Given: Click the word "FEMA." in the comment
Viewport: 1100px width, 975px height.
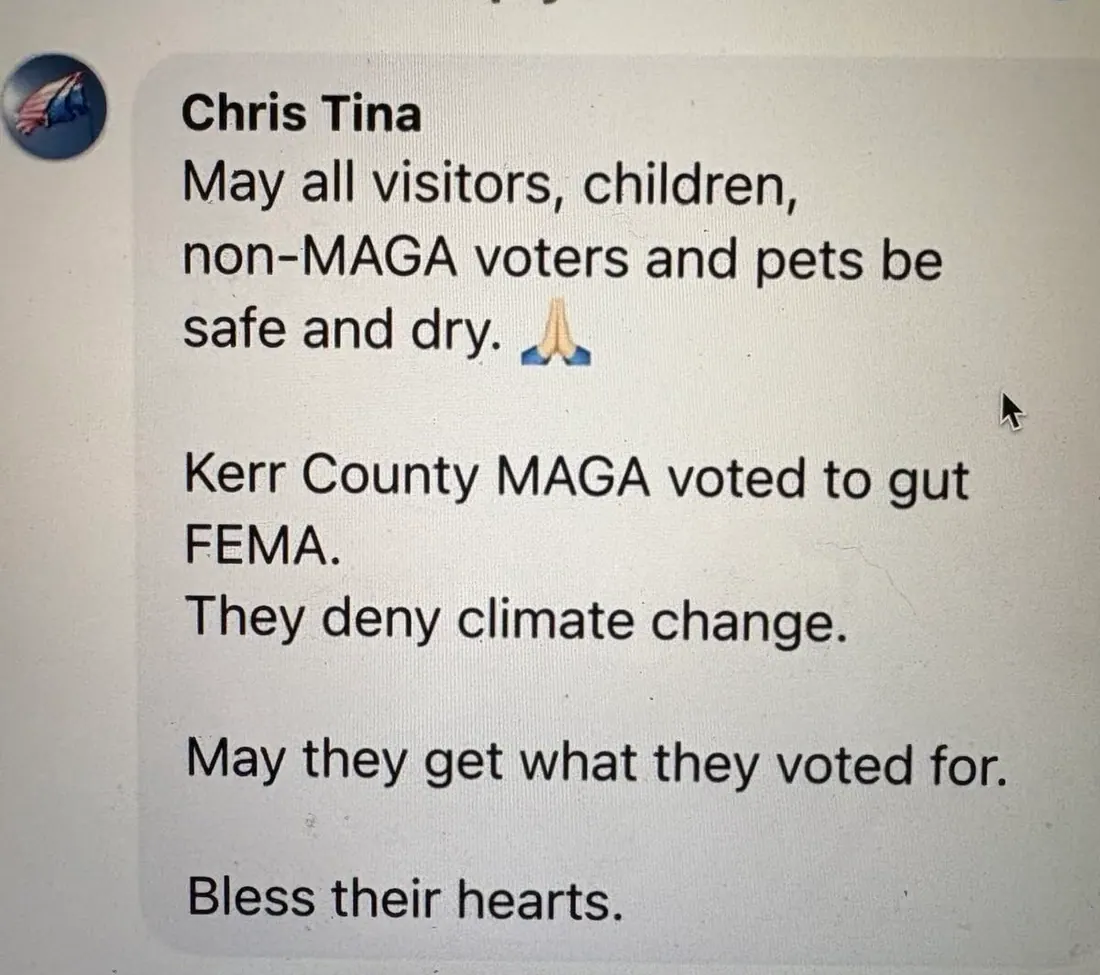Looking at the screenshot, I should click(263, 546).
